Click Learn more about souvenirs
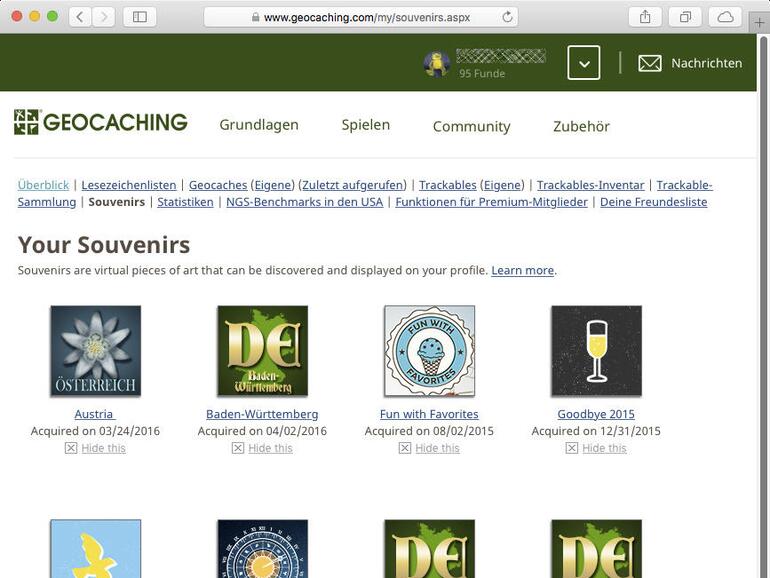The width and height of the screenshot is (770, 578). click(522, 271)
